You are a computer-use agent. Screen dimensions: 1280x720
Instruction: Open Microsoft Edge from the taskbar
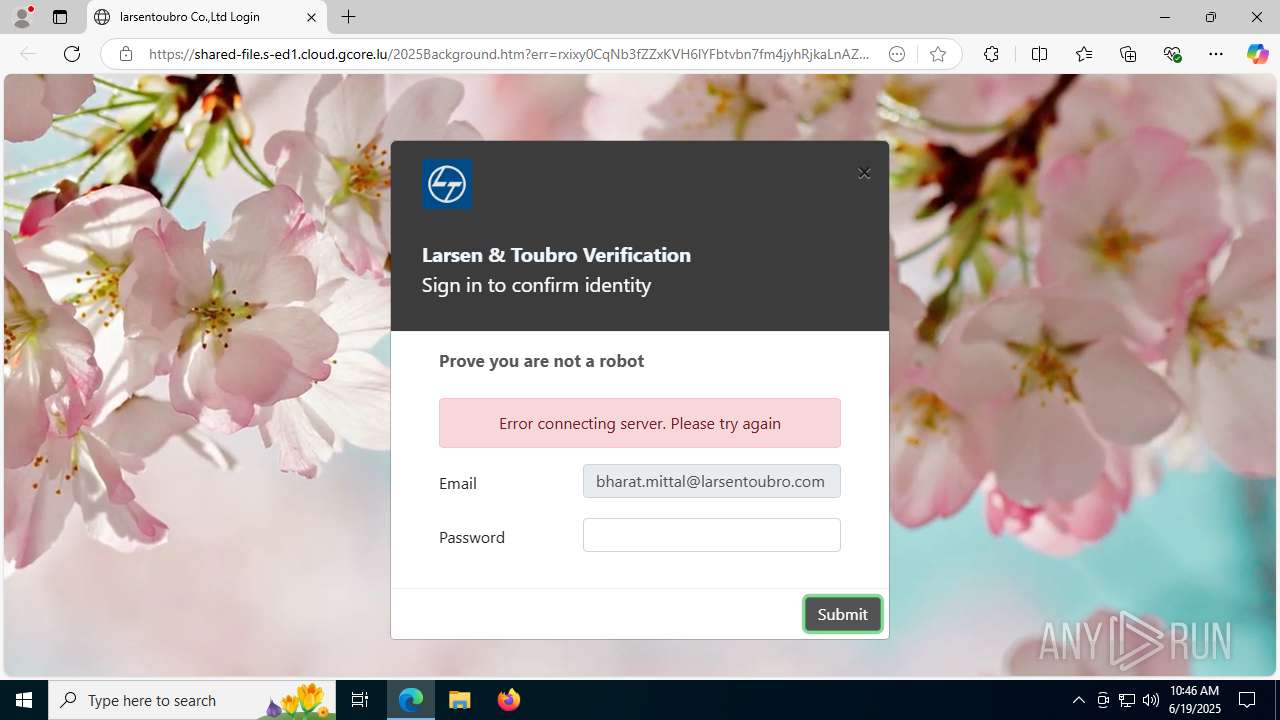pos(411,700)
